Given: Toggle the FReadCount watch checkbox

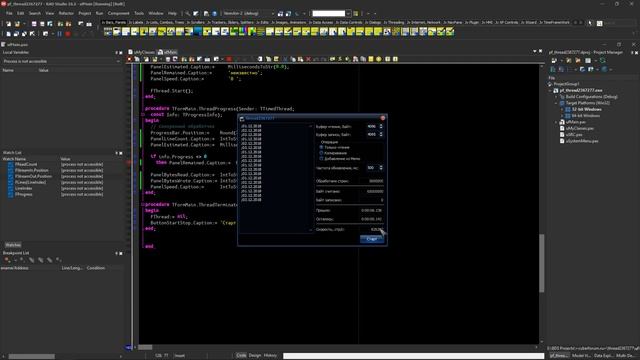Looking at the screenshot, I should coord(11,164).
